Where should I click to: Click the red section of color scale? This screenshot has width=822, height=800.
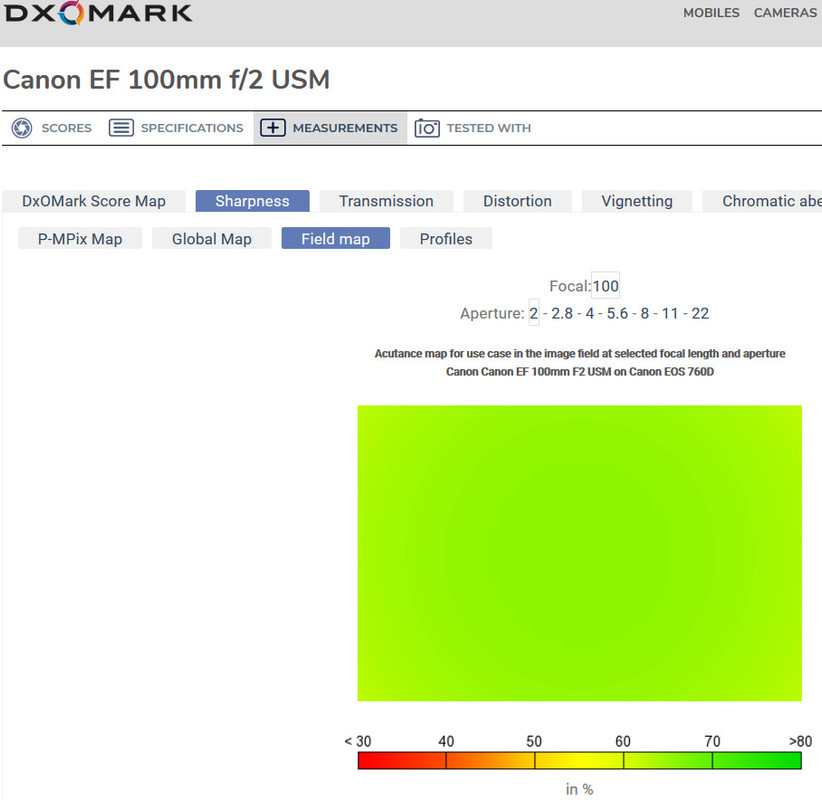(402, 761)
